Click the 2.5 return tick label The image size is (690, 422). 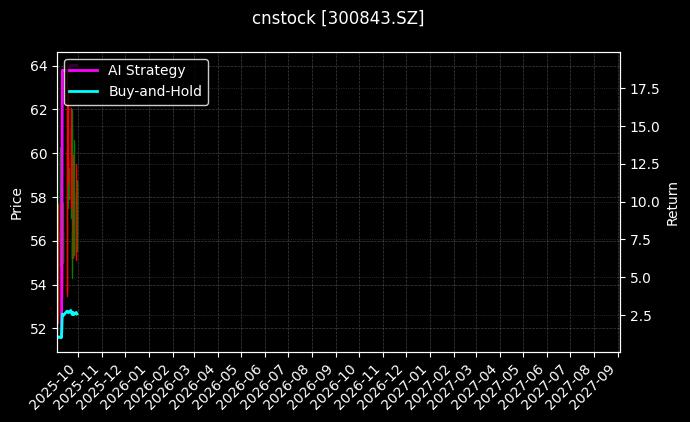[x=639, y=315]
